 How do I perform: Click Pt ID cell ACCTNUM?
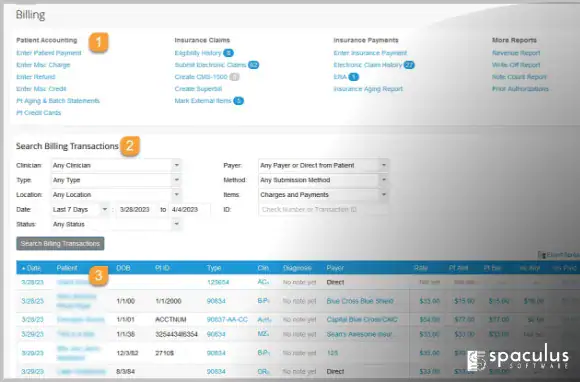(x=171, y=320)
